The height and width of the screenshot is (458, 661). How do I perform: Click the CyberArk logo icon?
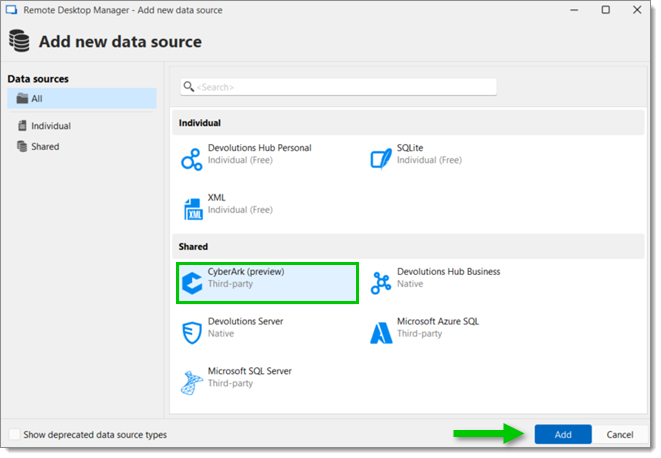[x=192, y=283]
